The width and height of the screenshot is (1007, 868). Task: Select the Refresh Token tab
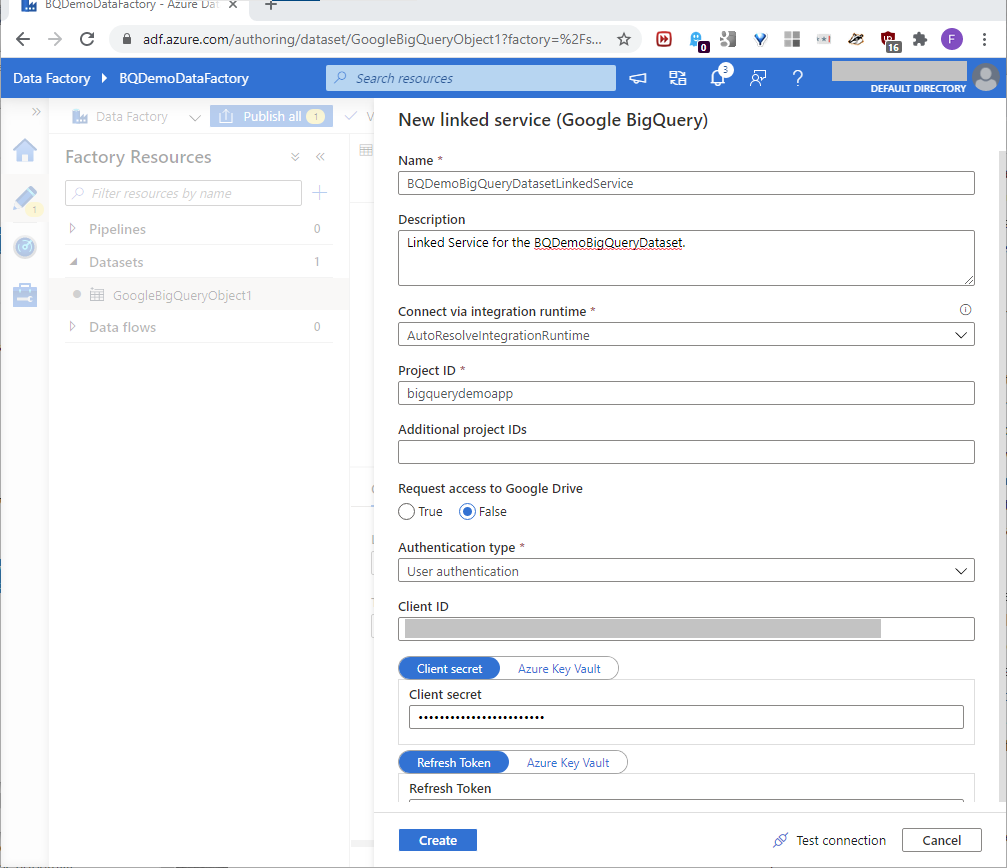coord(453,762)
